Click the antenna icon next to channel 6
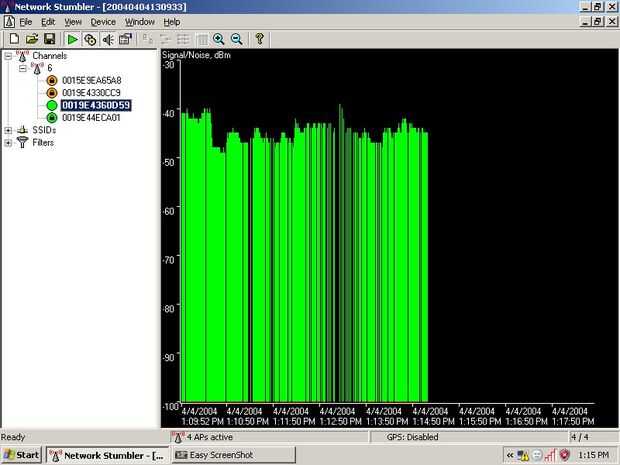Viewport: 620px width, 465px height. [37, 68]
